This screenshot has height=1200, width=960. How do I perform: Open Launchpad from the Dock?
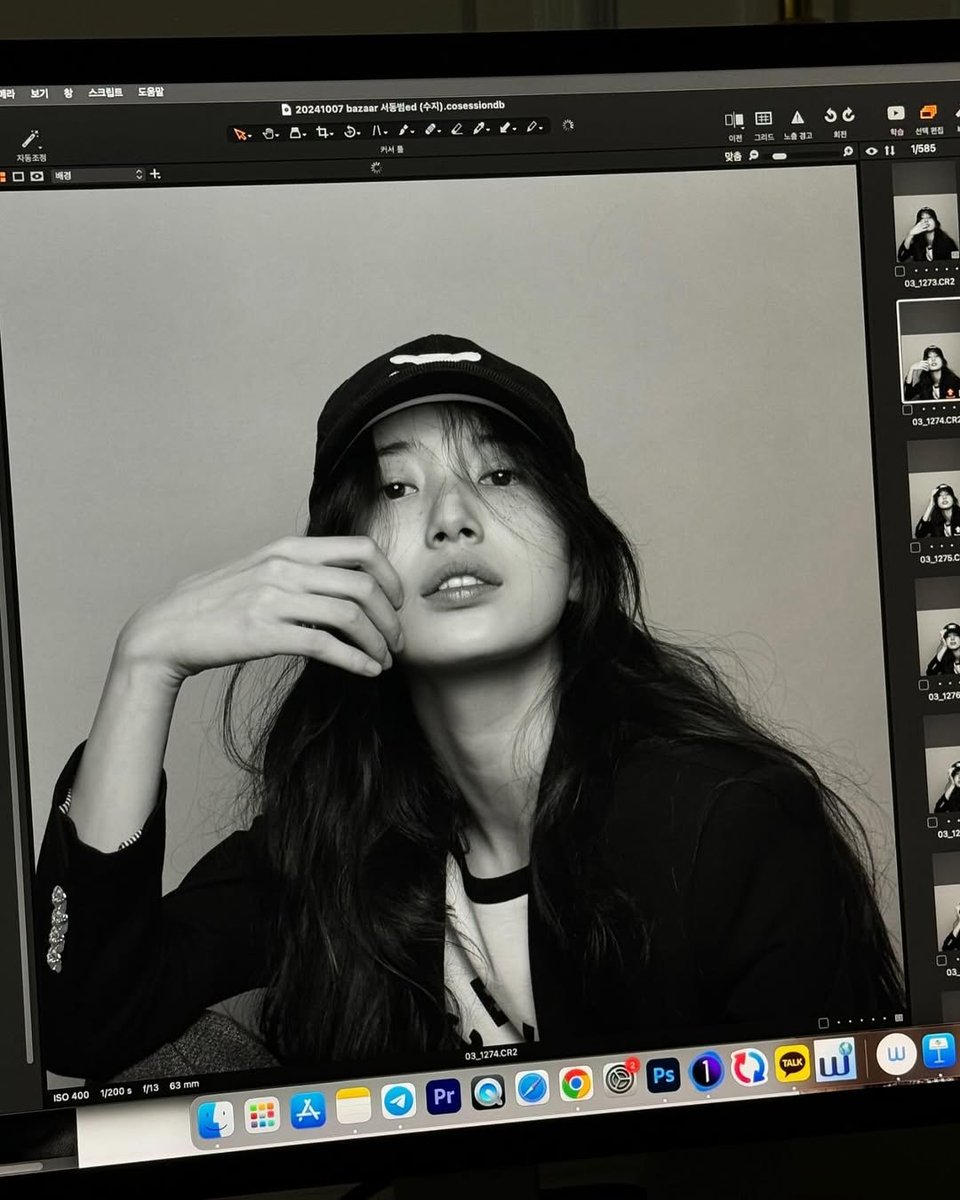pos(262,1114)
